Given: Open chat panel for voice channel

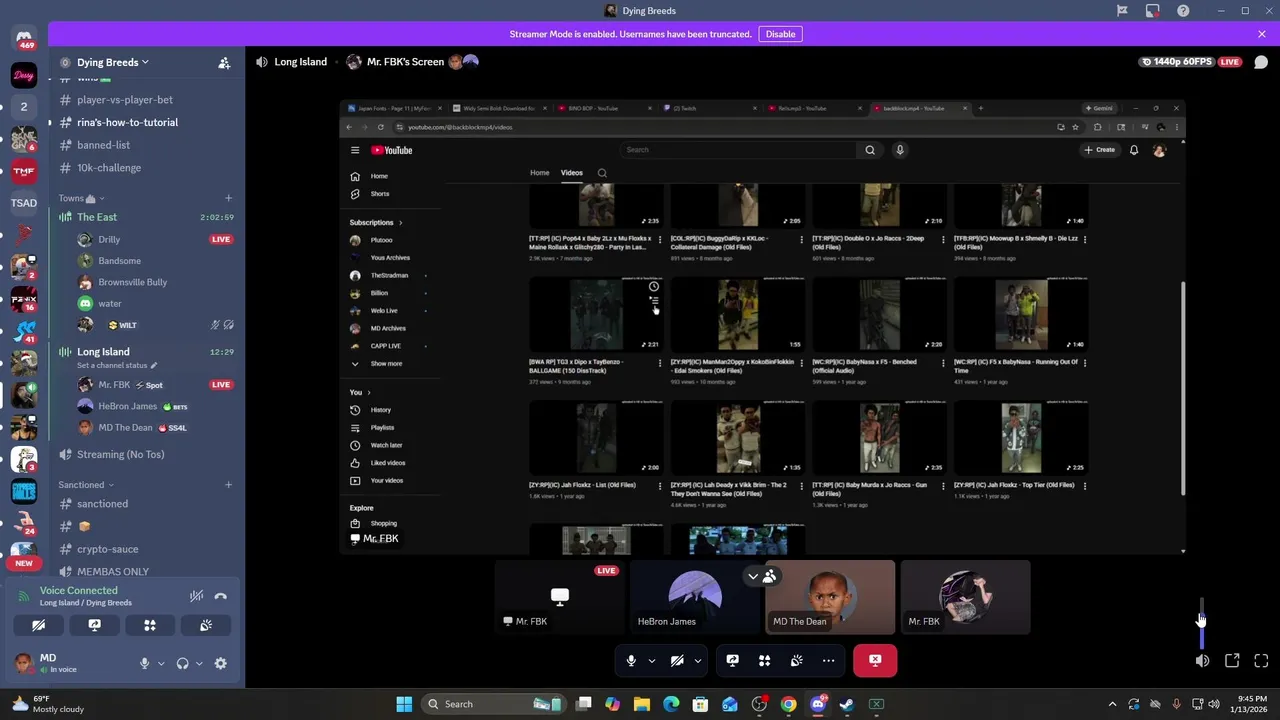Looking at the screenshot, I should point(1261,62).
